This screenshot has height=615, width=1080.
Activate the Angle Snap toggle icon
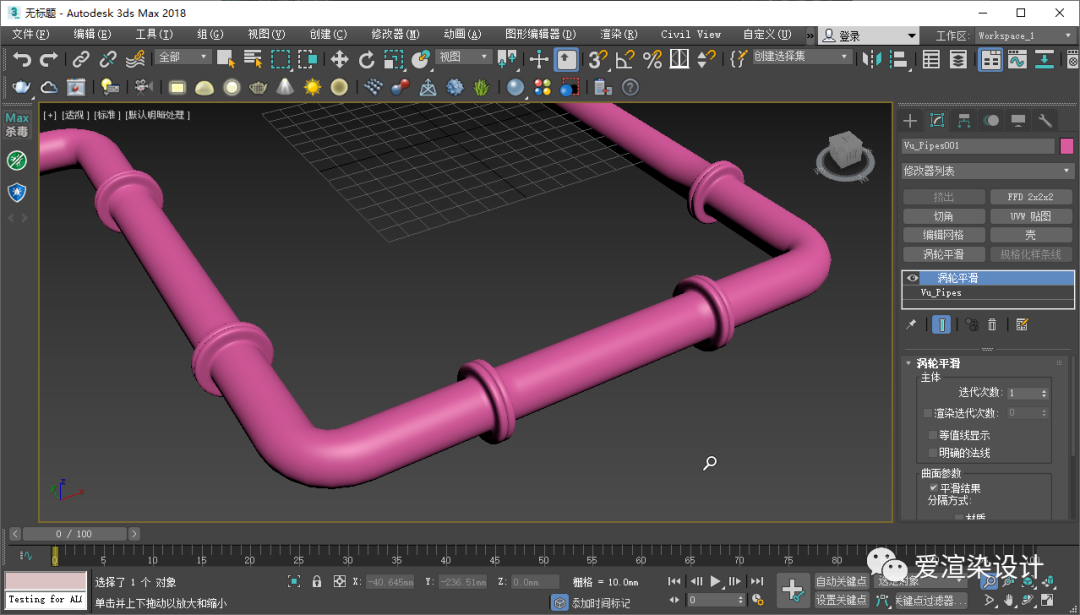625,60
